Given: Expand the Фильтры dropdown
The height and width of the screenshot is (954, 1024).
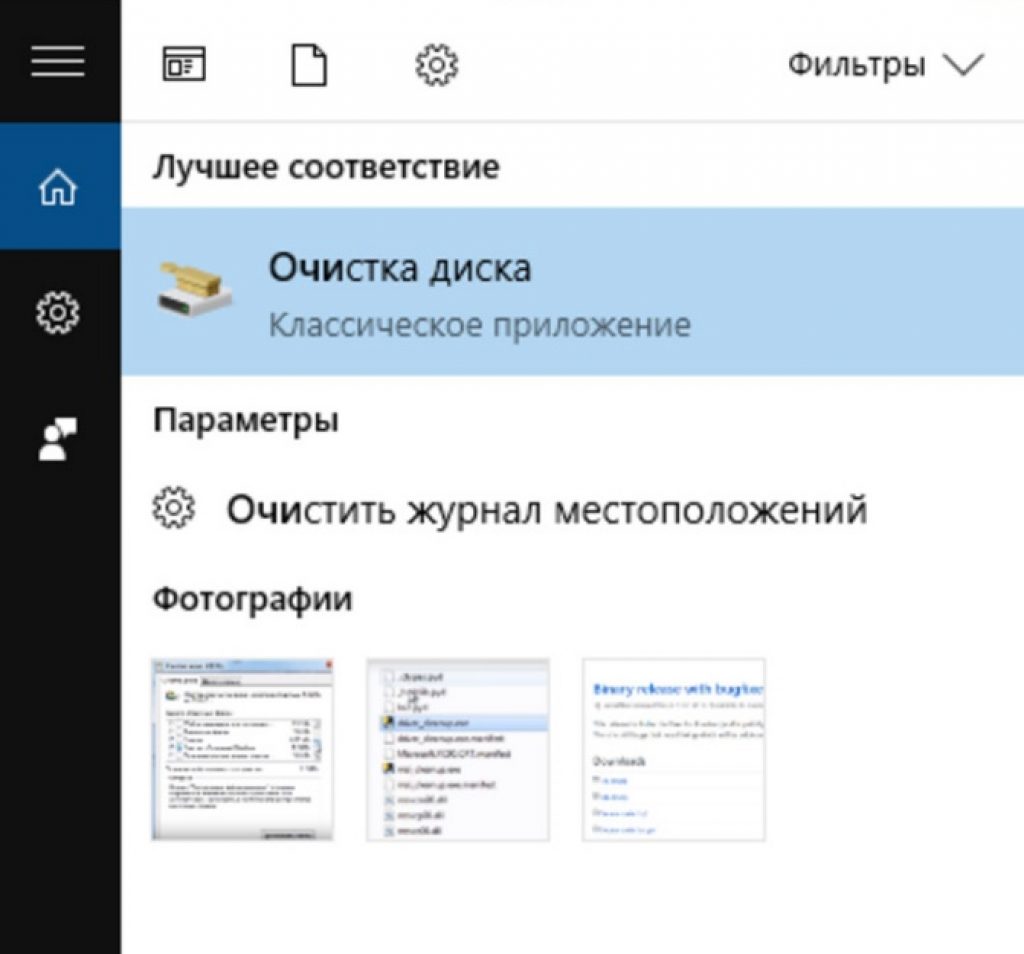Looking at the screenshot, I should click(886, 65).
